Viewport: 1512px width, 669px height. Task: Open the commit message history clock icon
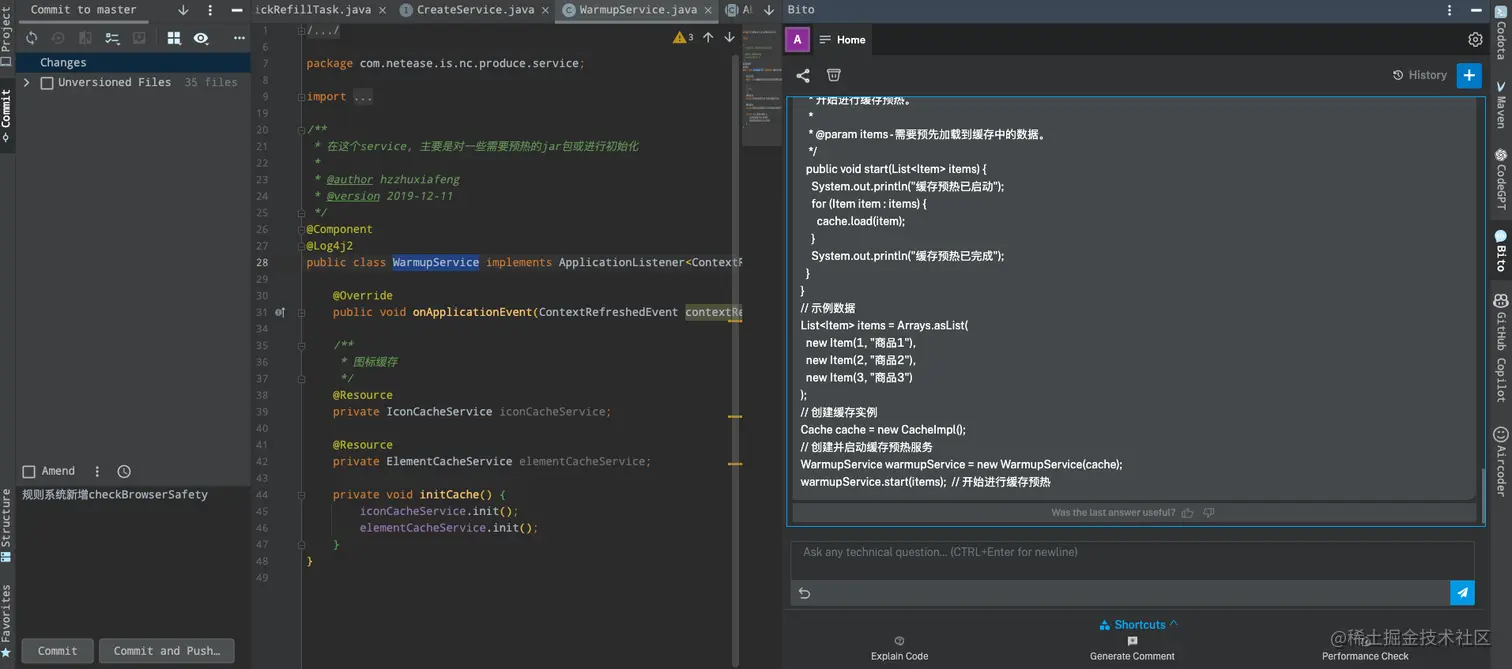[x=124, y=471]
